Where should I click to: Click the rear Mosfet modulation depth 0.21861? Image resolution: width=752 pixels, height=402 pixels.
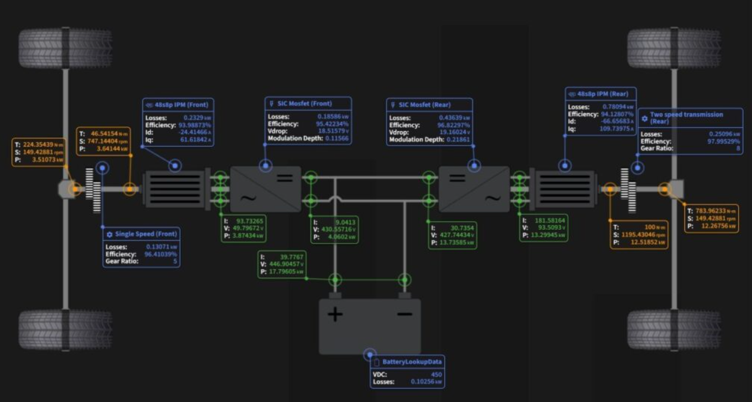(458, 140)
